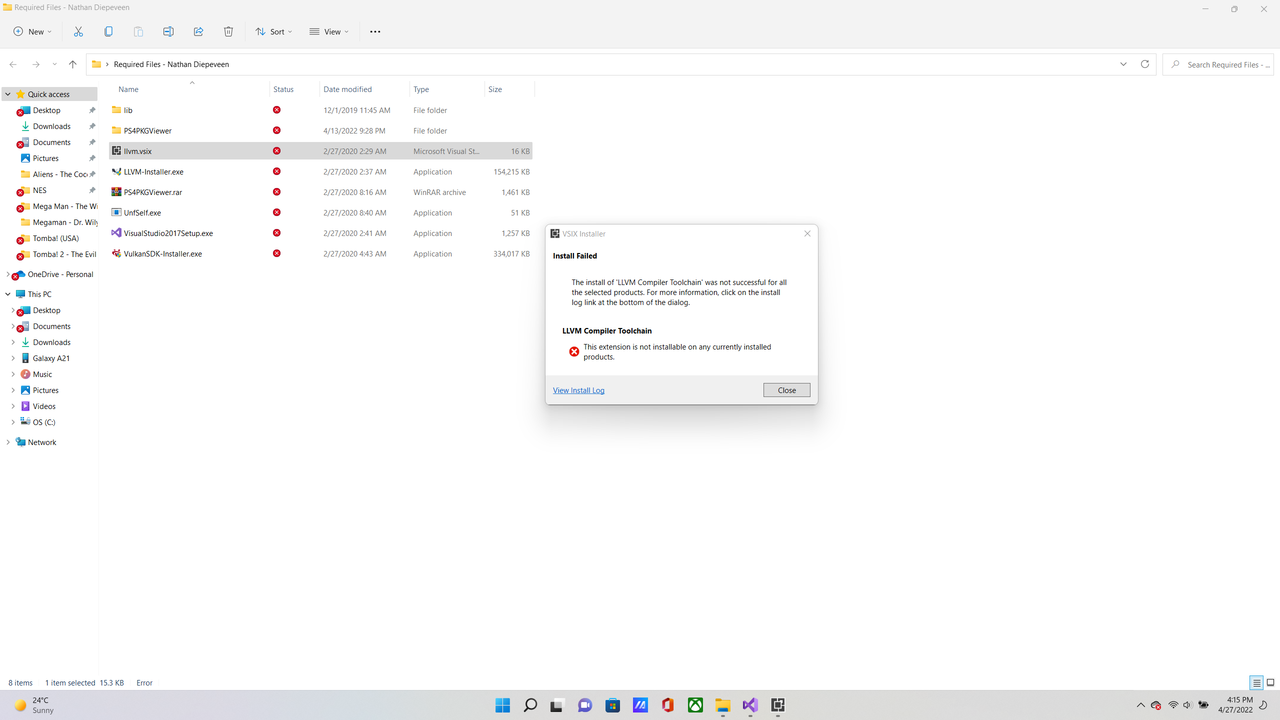This screenshot has width=1280, height=720.
Task: Select the lib folder row
Action: (x=321, y=110)
